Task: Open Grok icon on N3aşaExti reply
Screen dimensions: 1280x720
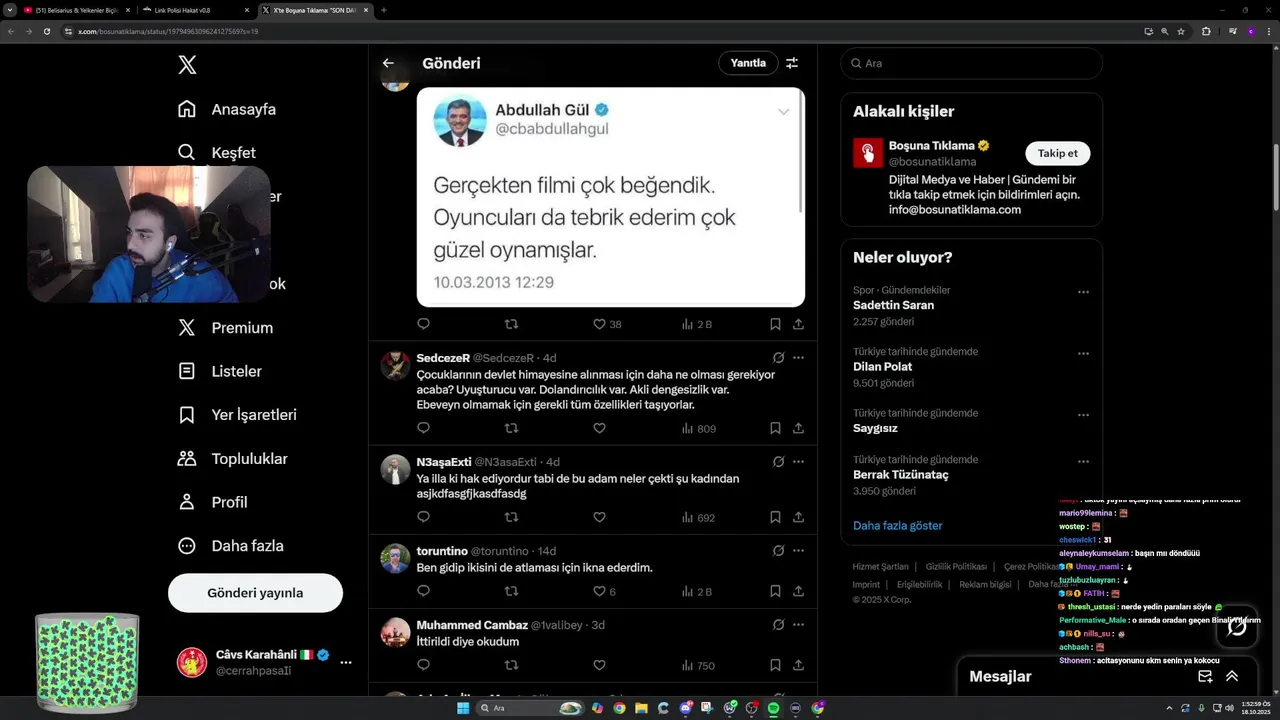Action: [x=778, y=461]
